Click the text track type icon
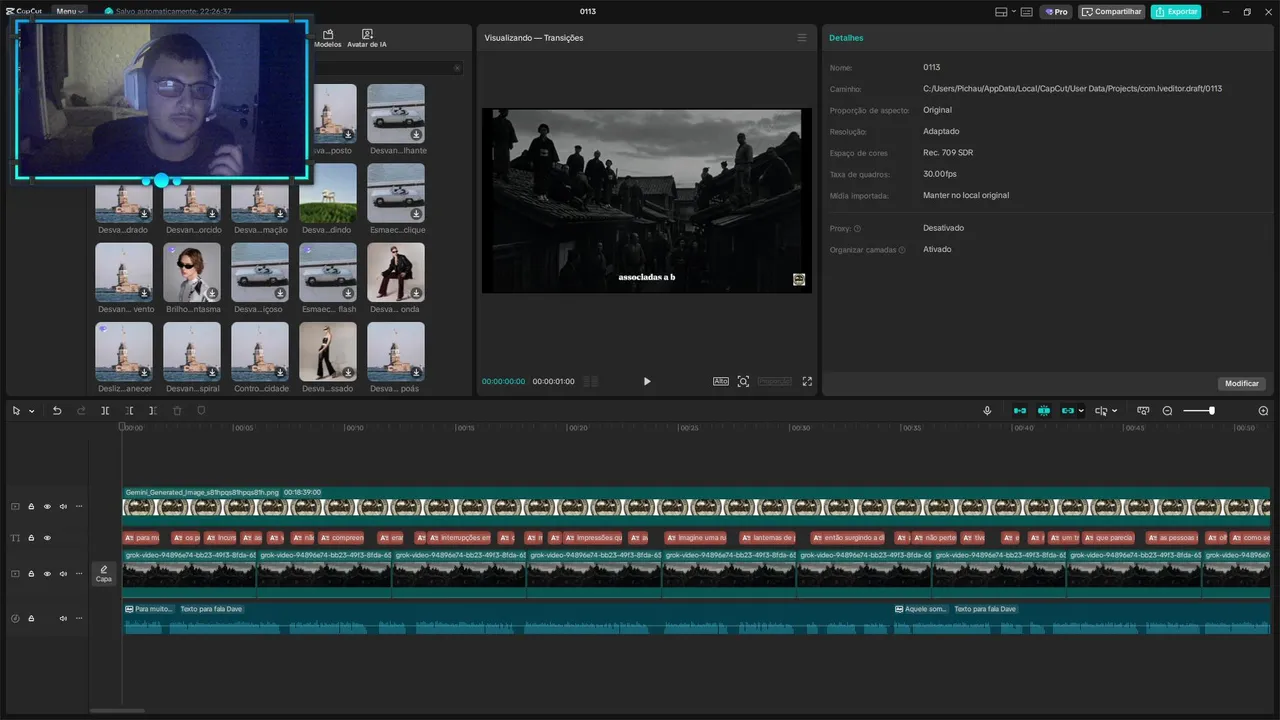The height and width of the screenshot is (720, 1280). click(15, 538)
